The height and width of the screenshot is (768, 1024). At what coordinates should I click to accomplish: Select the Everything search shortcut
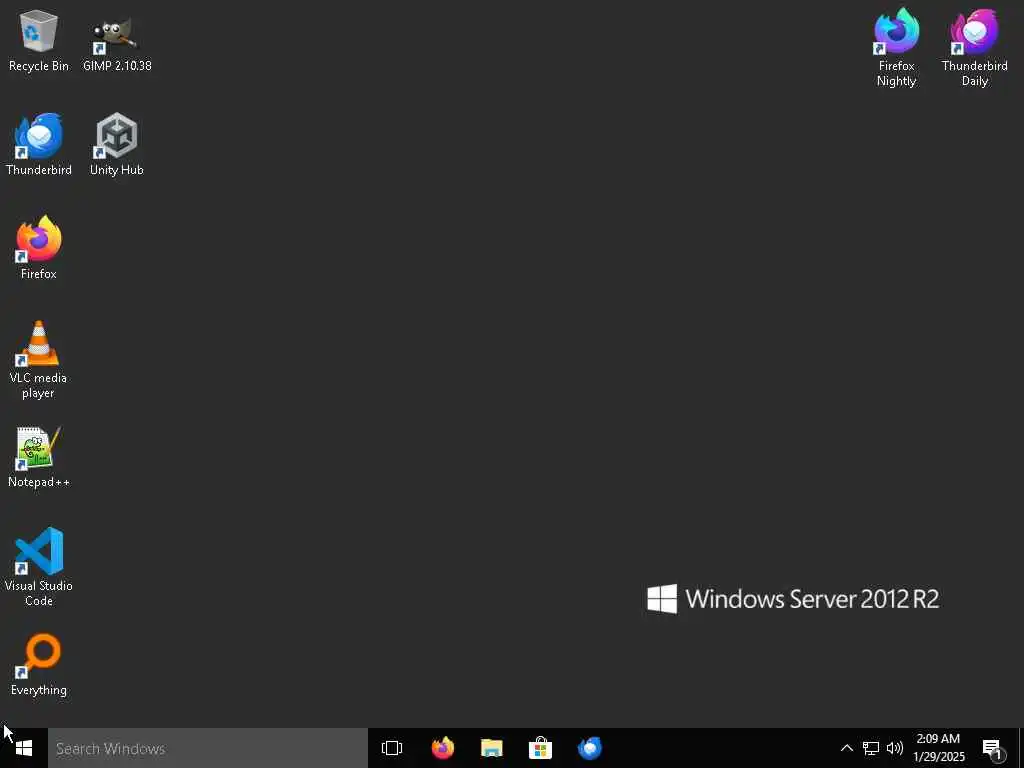(x=39, y=665)
